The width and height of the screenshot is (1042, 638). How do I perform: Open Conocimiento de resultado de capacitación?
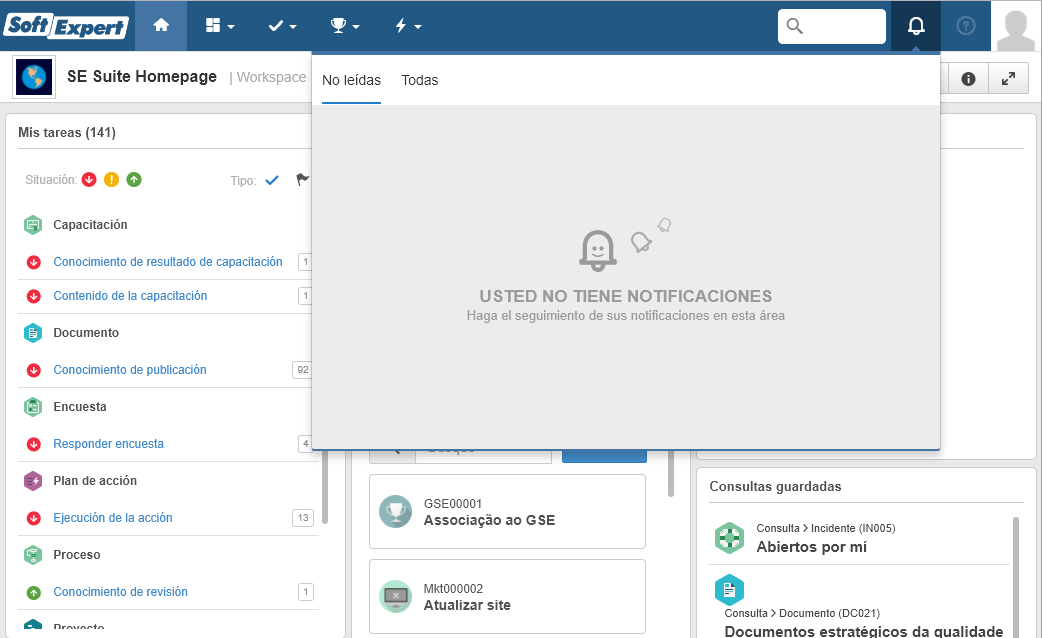[167, 262]
